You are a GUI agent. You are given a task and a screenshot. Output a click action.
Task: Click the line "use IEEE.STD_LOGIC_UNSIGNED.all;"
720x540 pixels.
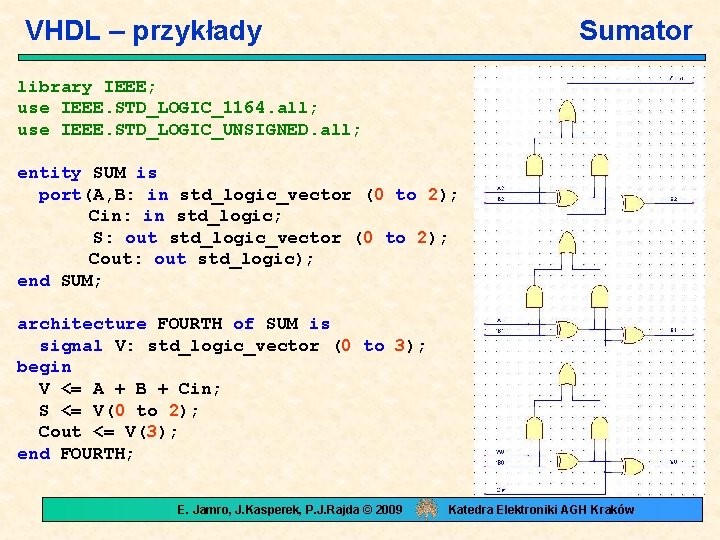point(189,129)
